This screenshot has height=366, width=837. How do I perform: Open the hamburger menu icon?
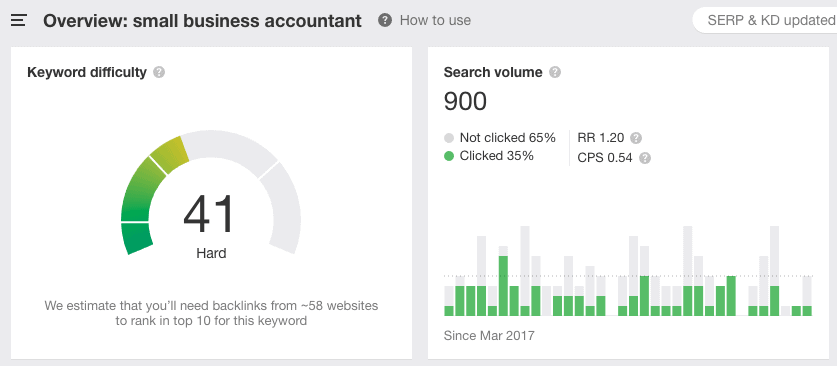19,21
